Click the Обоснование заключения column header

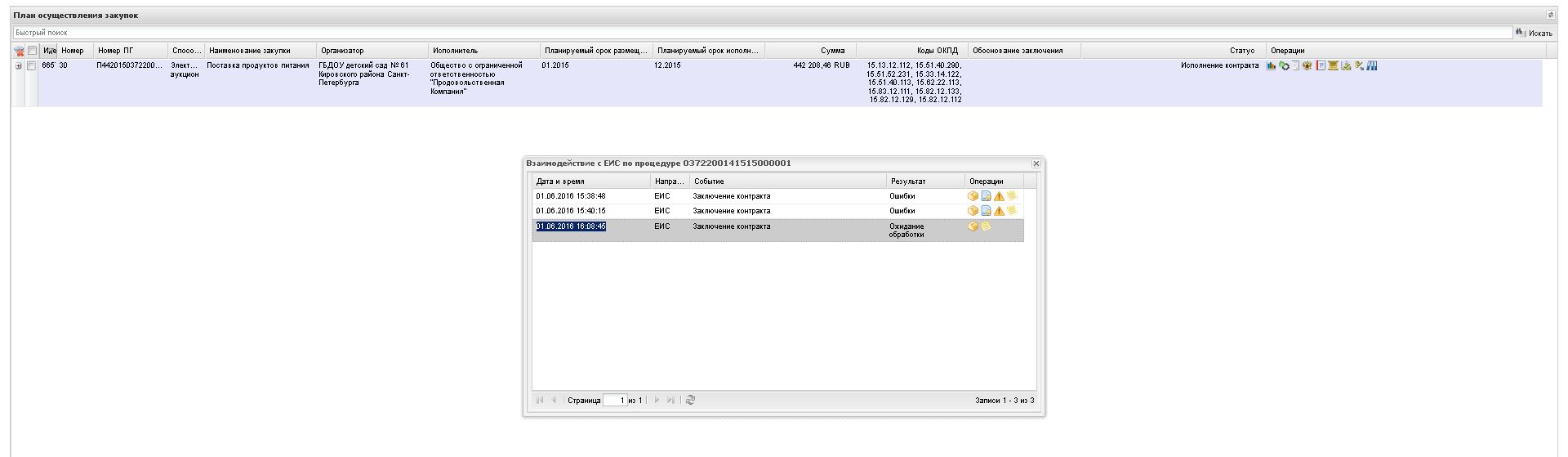[1024, 51]
